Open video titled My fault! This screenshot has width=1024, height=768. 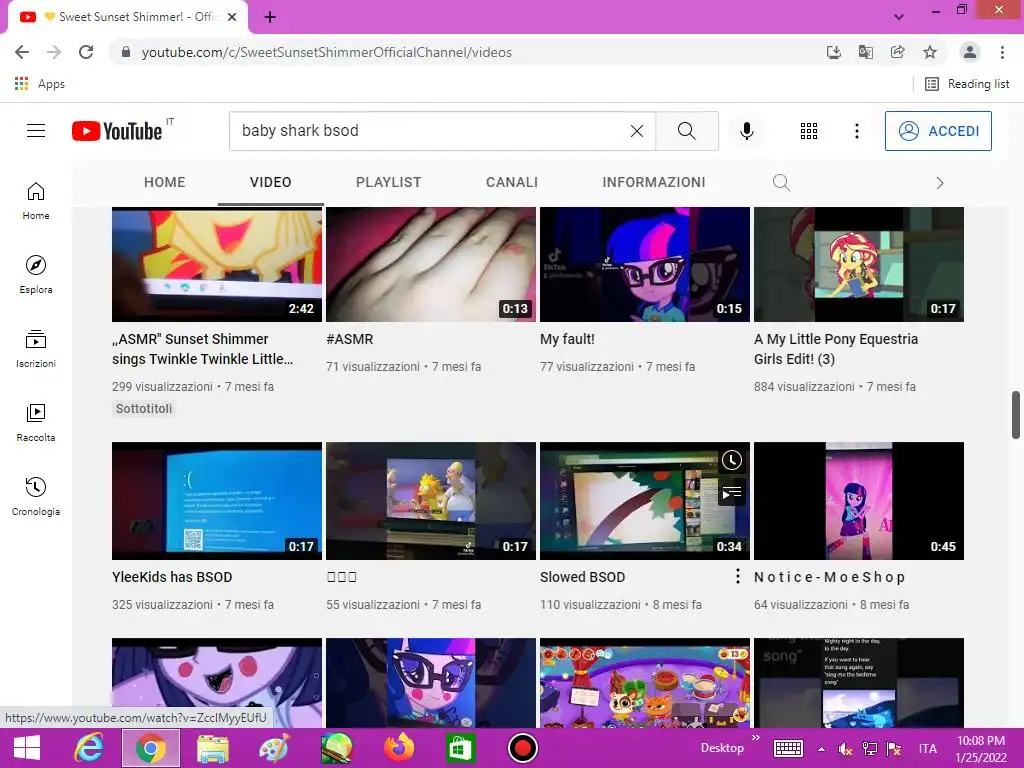(567, 339)
